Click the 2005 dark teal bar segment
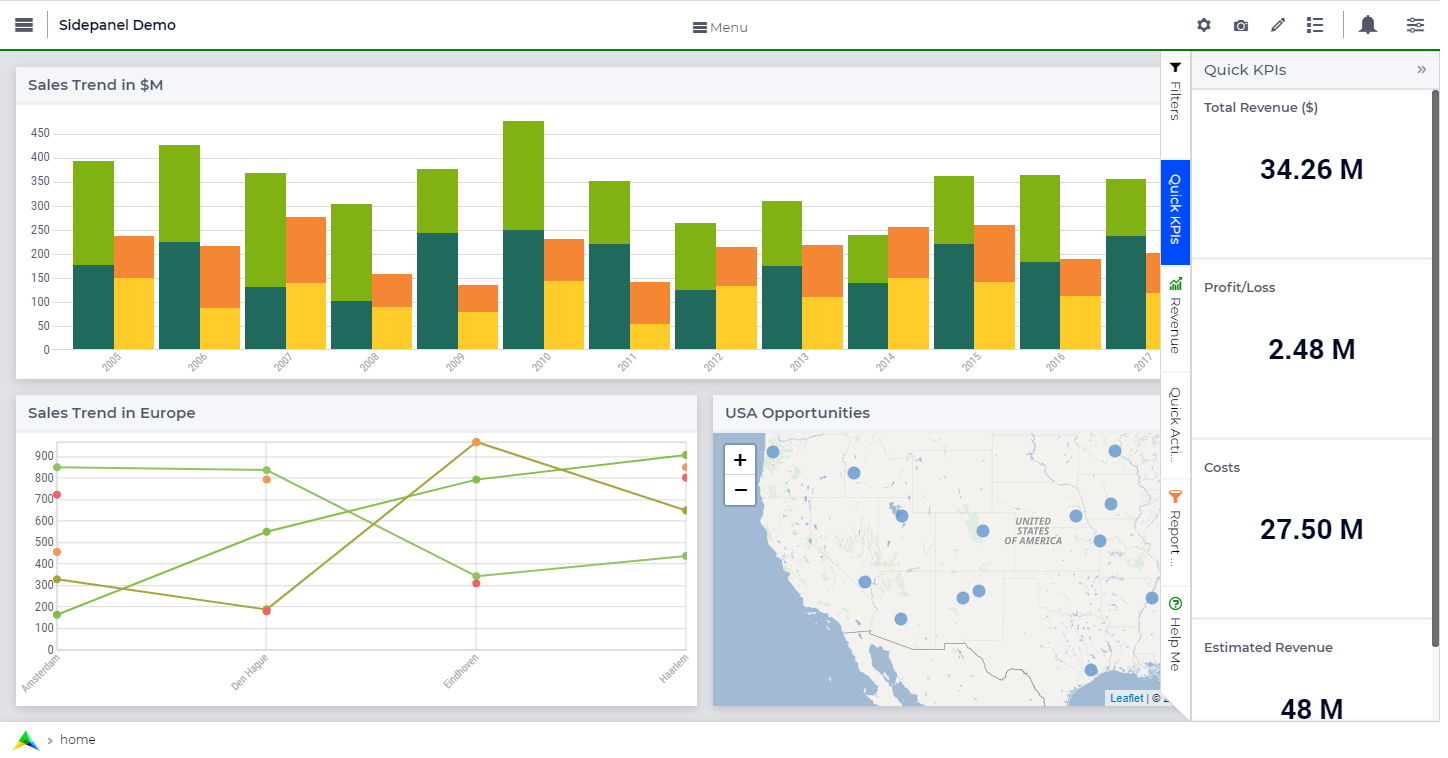This screenshot has height=758, width=1448. pos(93,307)
